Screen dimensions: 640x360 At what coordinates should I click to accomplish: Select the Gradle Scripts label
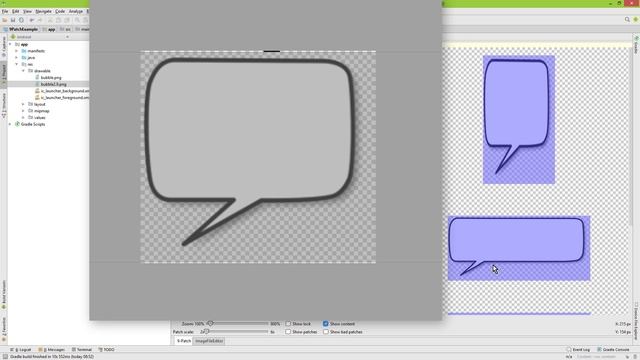tap(33, 124)
